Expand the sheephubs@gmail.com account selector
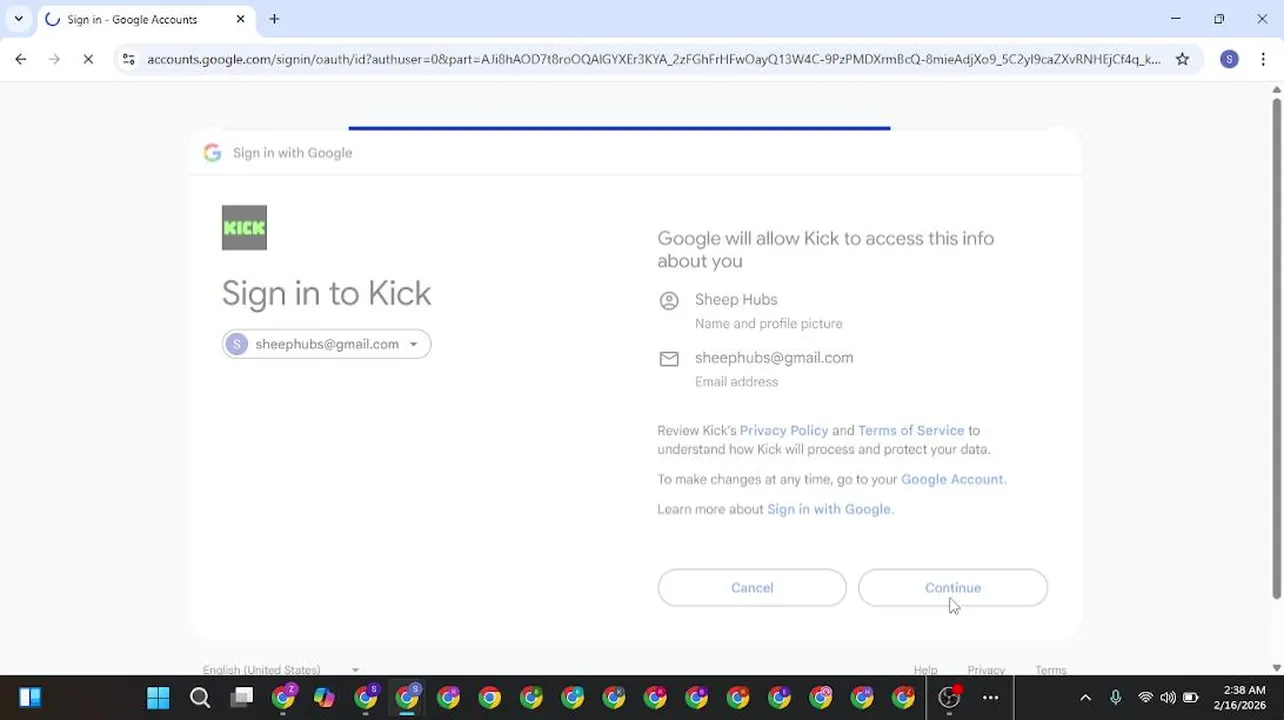 326,344
